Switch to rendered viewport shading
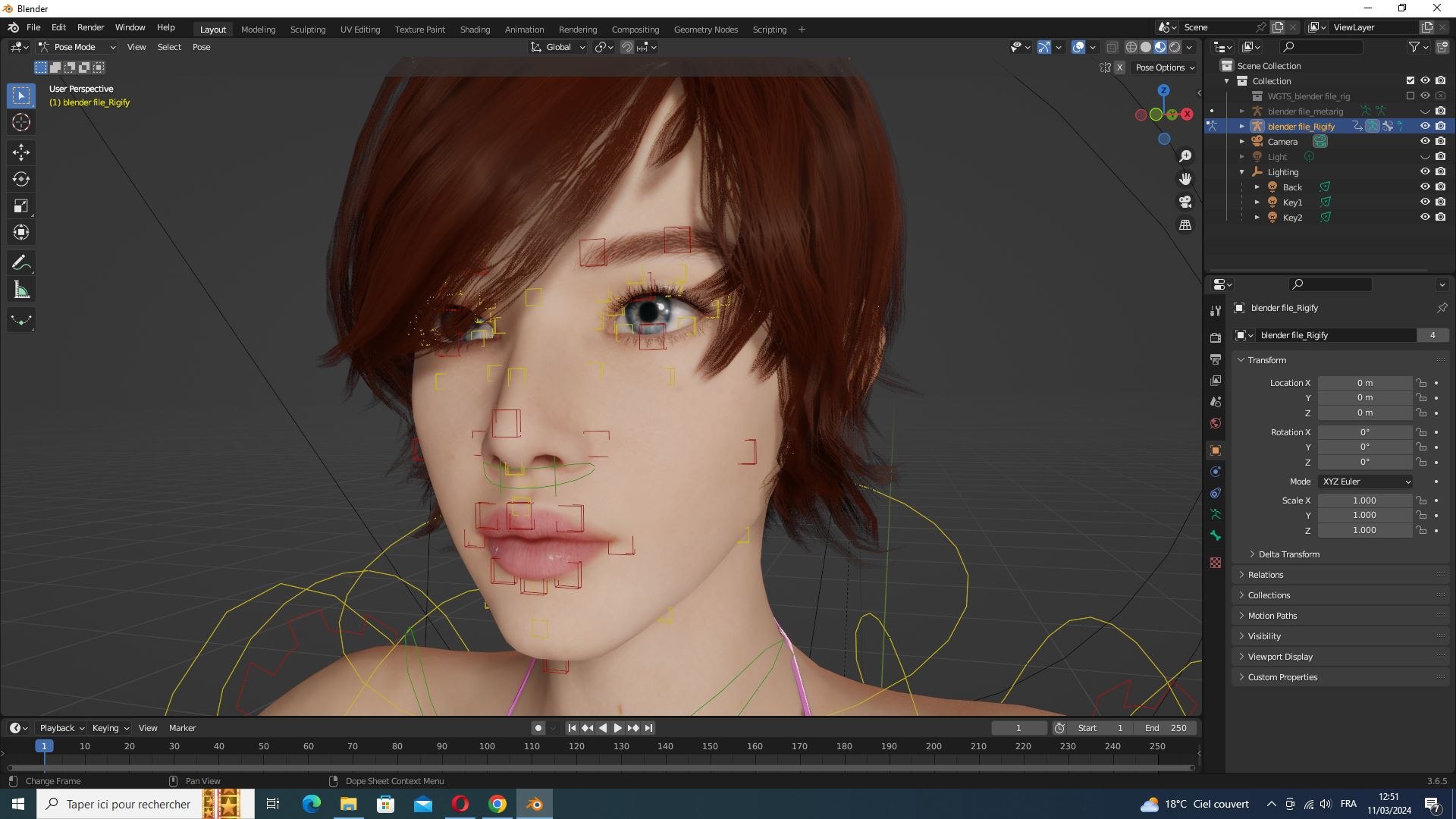This screenshot has width=1456, height=819. pyautogui.click(x=1175, y=47)
